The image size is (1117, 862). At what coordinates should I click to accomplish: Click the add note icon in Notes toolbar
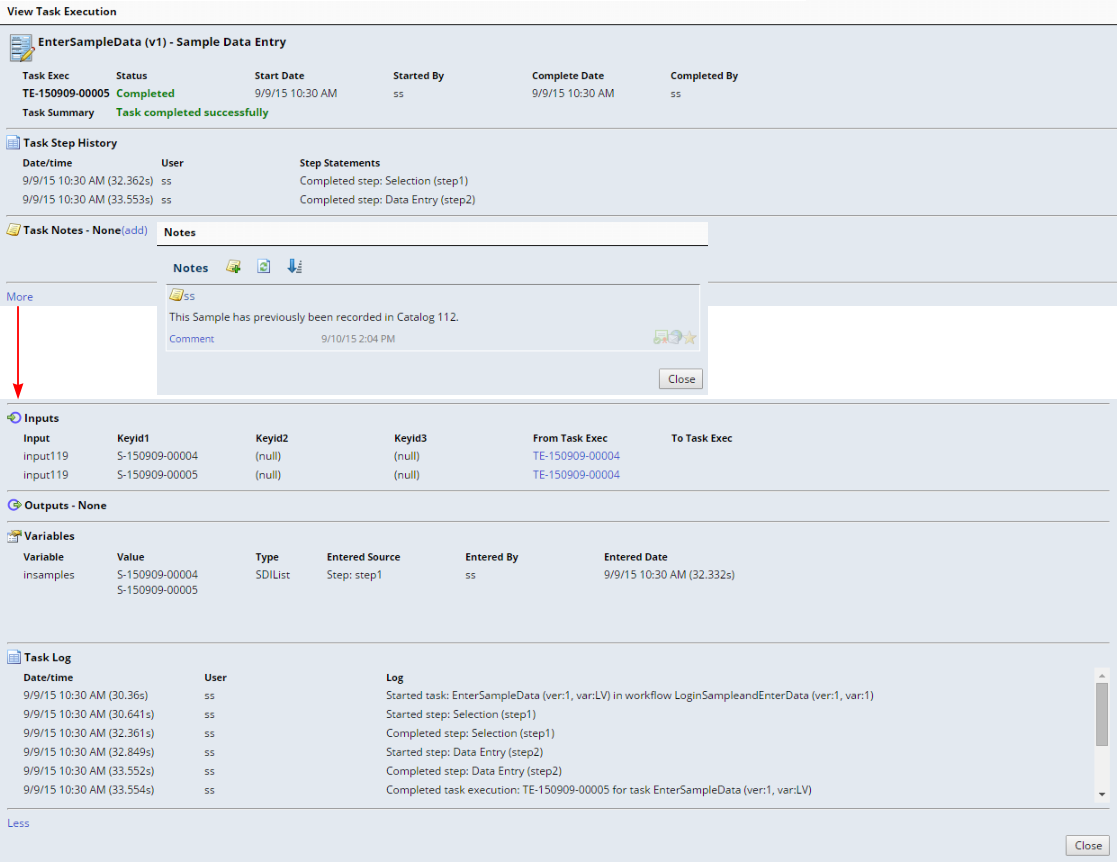tap(233, 266)
